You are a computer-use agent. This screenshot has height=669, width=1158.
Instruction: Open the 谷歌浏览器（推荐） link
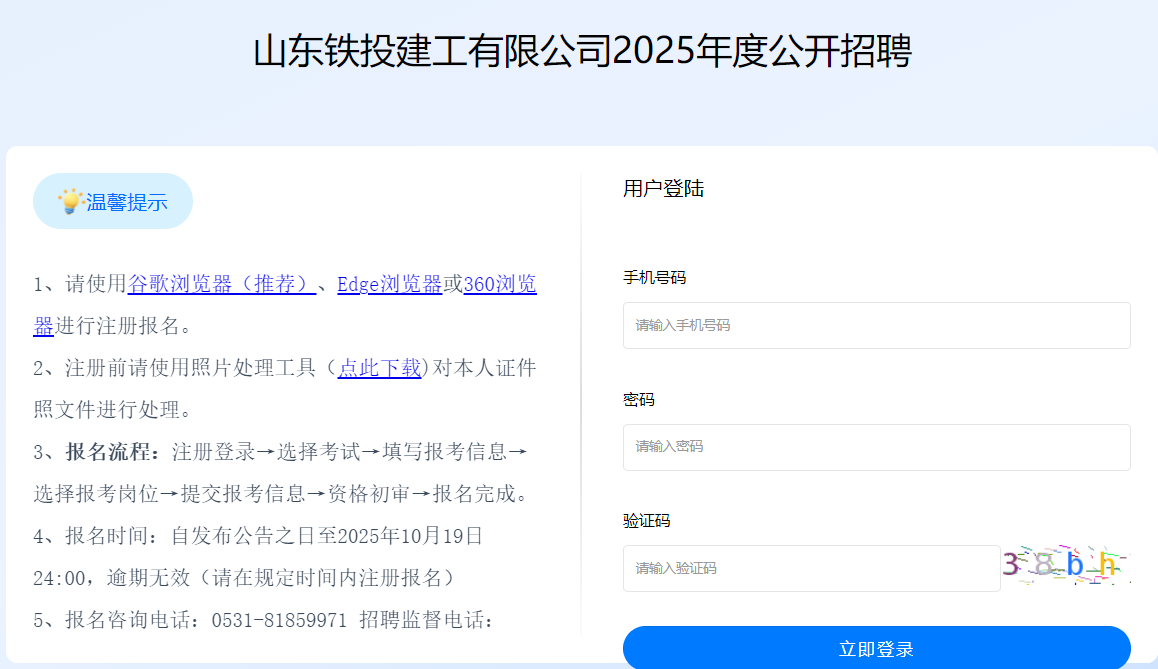(x=222, y=284)
